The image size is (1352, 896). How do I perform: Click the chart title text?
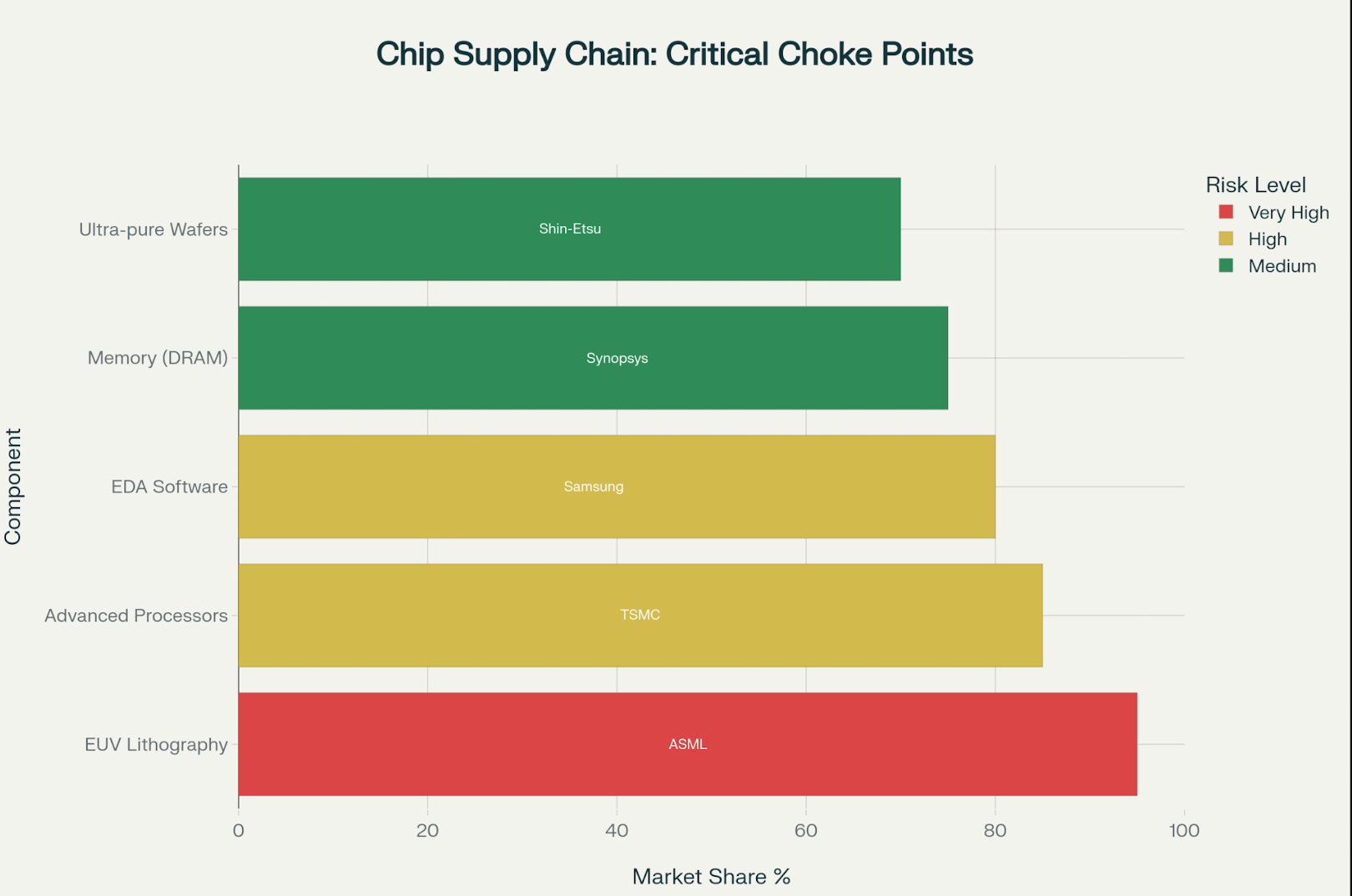[x=674, y=54]
